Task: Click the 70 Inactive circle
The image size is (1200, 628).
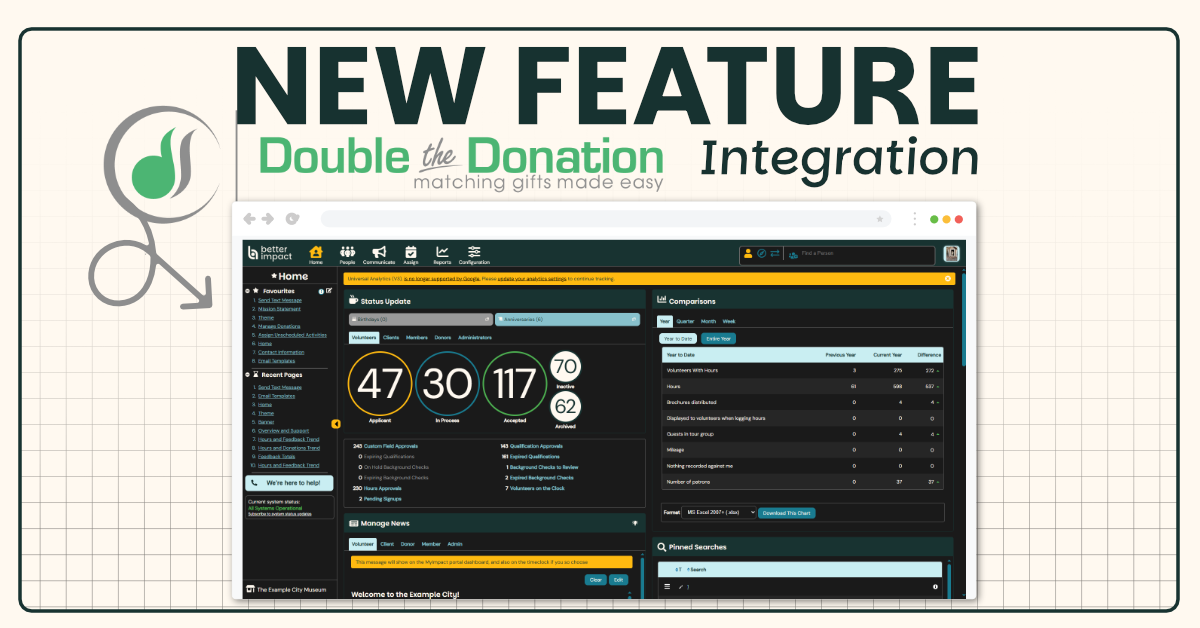Action: pyautogui.click(x=566, y=367)
